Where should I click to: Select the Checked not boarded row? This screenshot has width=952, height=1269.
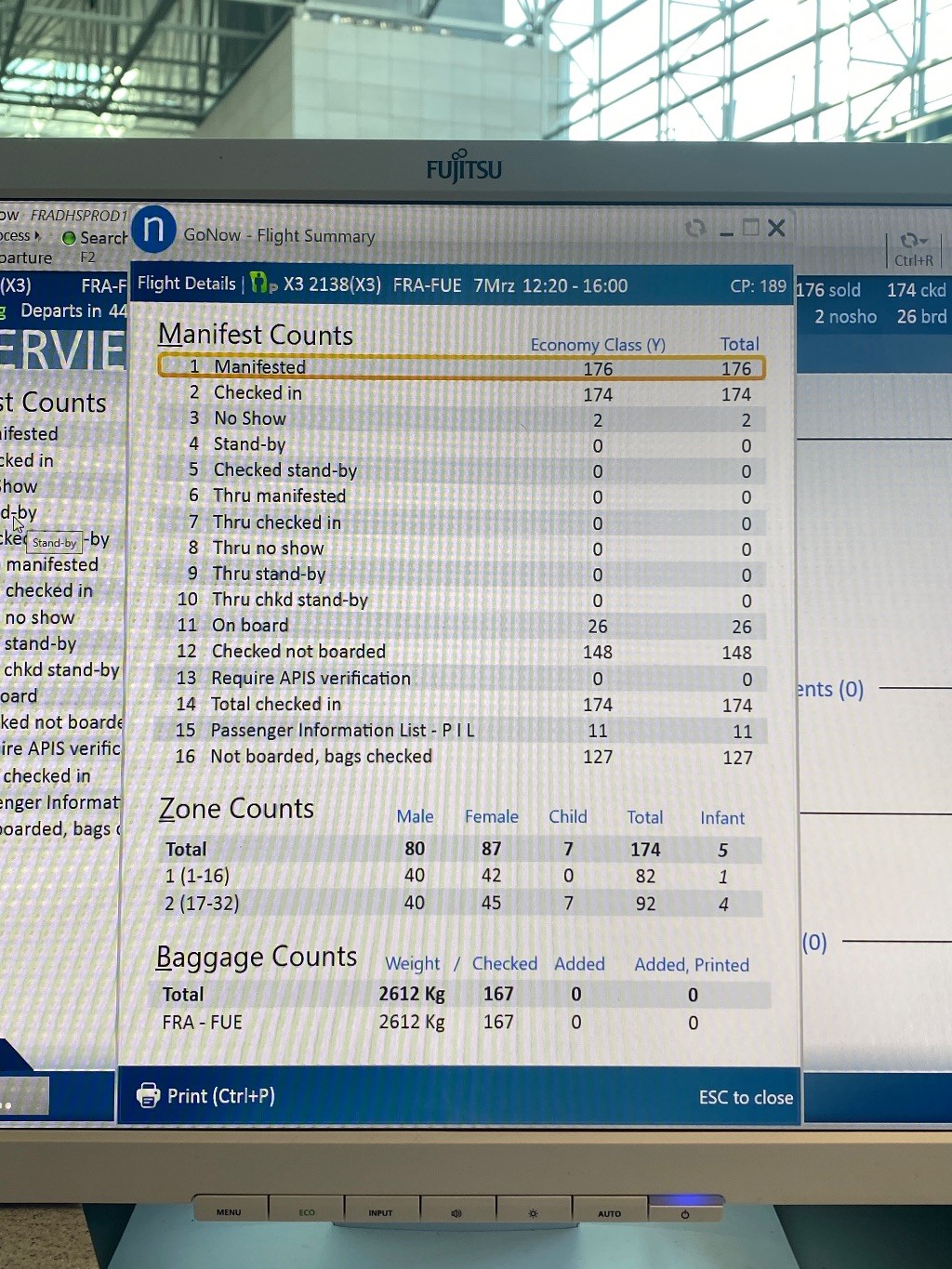[x=461, y=652]
